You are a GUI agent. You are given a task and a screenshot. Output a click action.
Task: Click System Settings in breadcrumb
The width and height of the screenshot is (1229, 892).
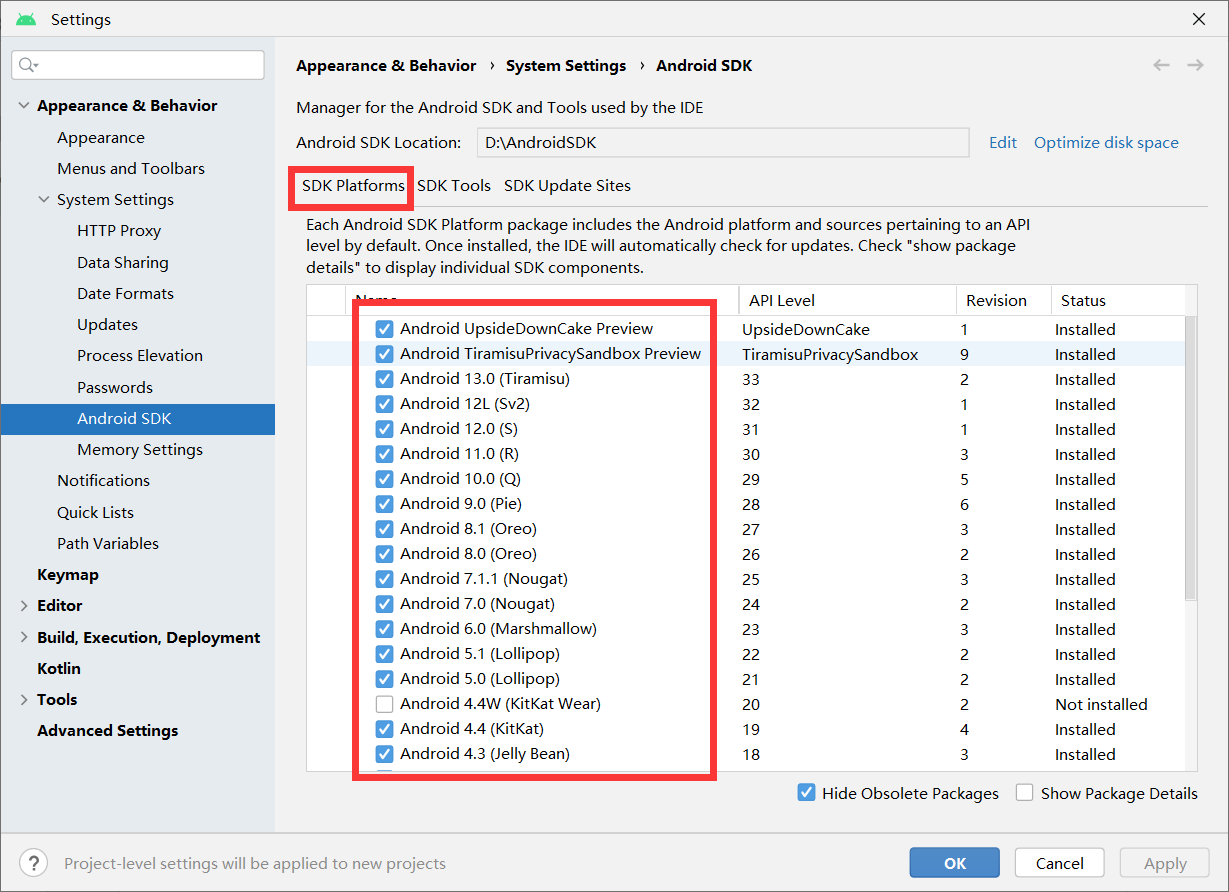point(566,66)
